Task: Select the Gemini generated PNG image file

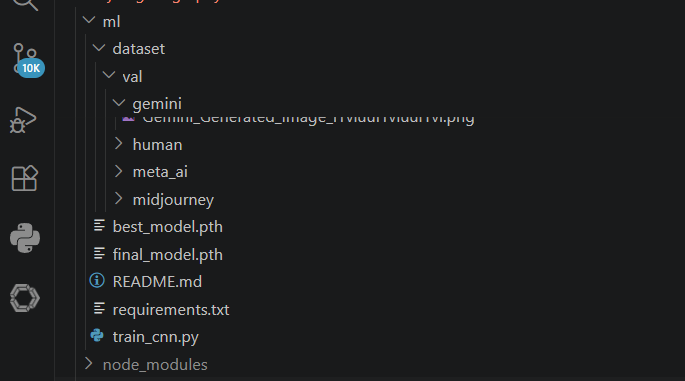Action: [308, 119]
